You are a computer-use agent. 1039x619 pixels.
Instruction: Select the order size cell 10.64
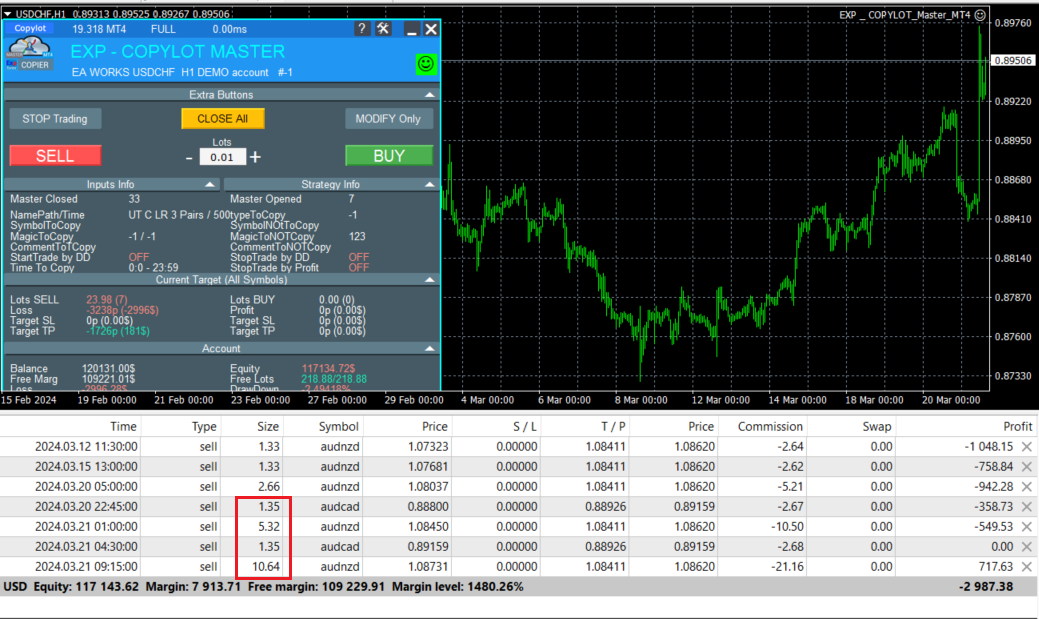tap(267, 567)
